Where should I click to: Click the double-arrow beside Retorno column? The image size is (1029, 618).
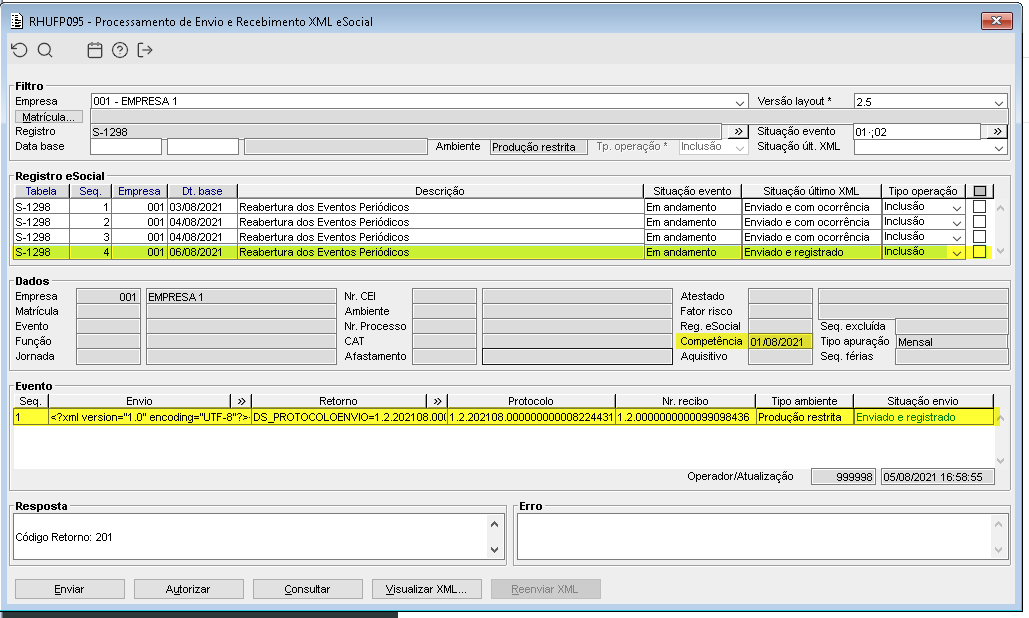437,401
